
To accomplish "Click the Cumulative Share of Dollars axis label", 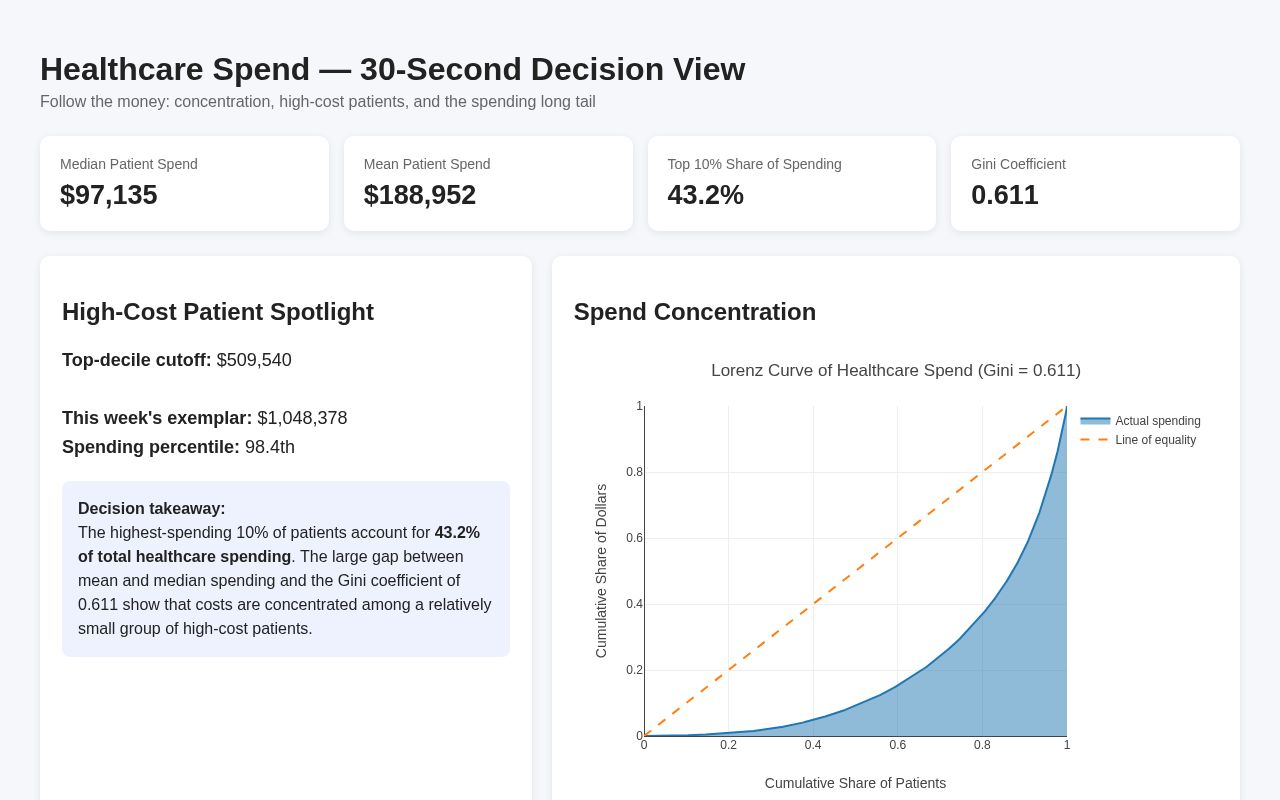I will 601,571.
